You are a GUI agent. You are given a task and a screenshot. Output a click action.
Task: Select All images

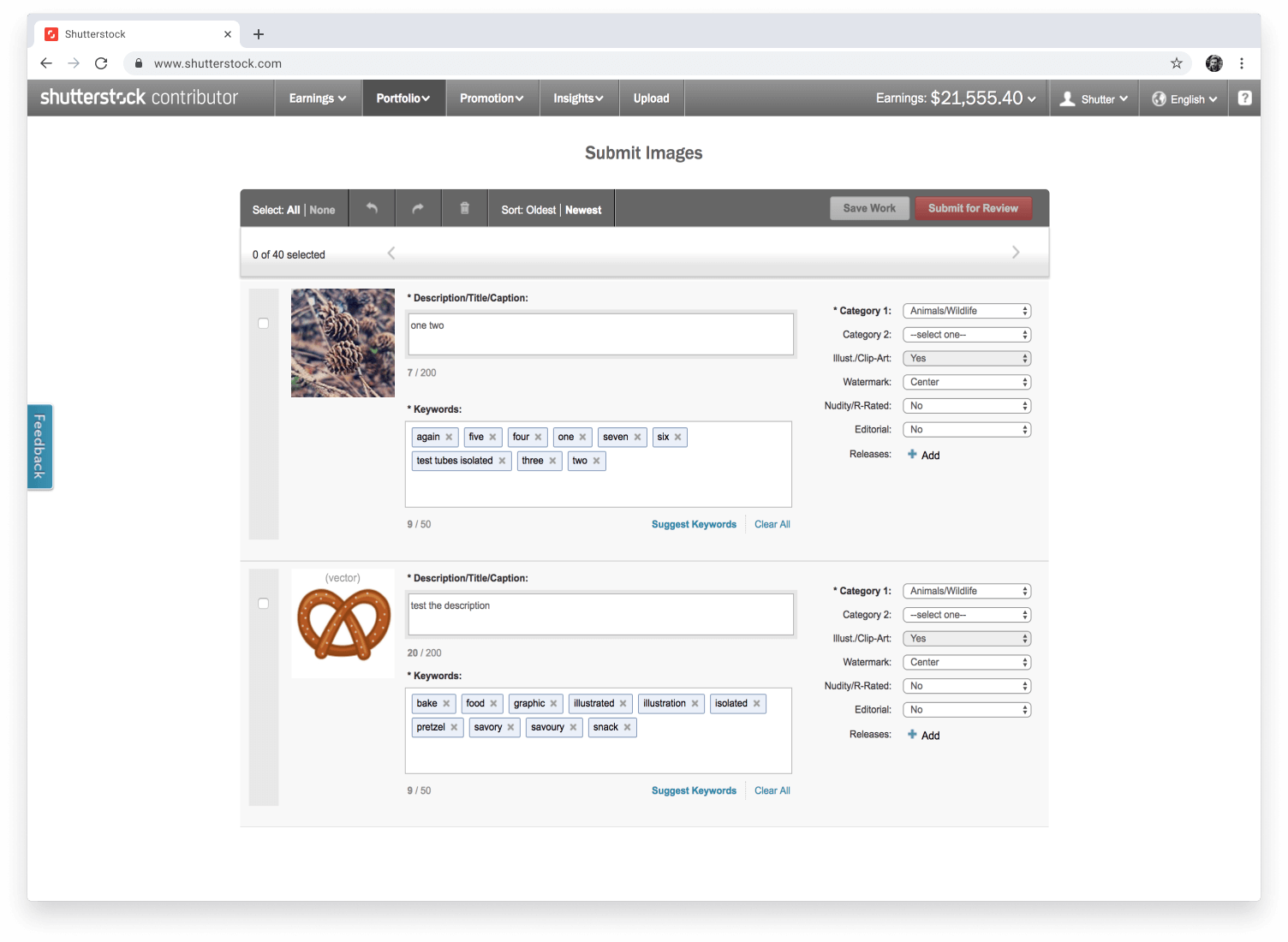pyautogui.click(x=293, y=210)
